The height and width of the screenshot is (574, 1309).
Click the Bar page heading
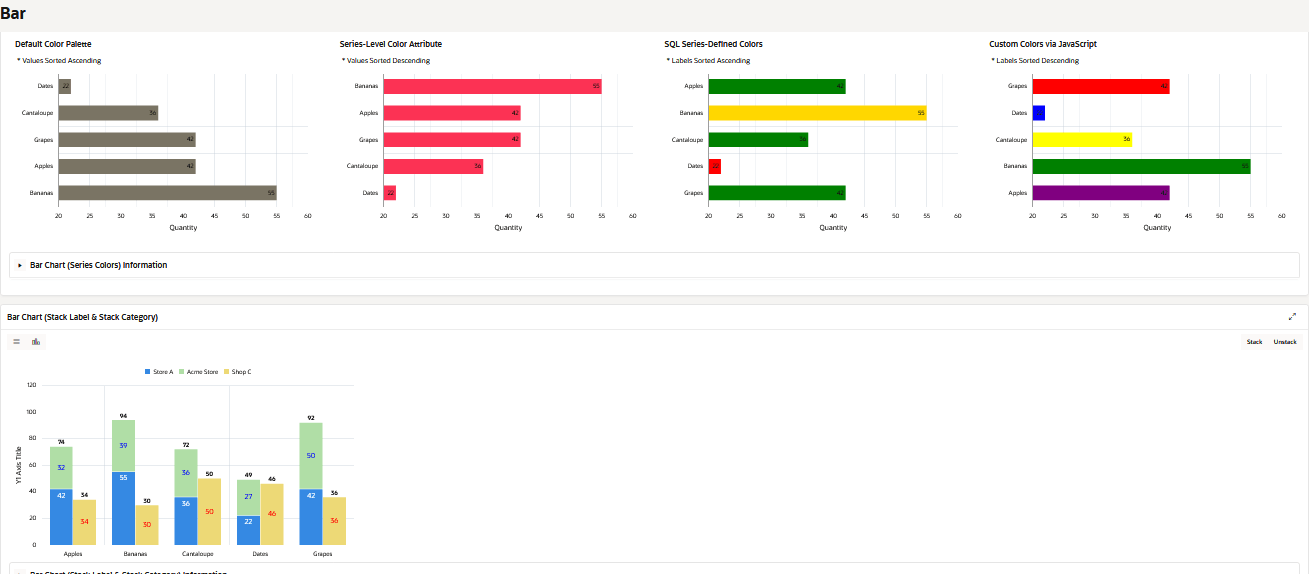(x=13, y=14)
